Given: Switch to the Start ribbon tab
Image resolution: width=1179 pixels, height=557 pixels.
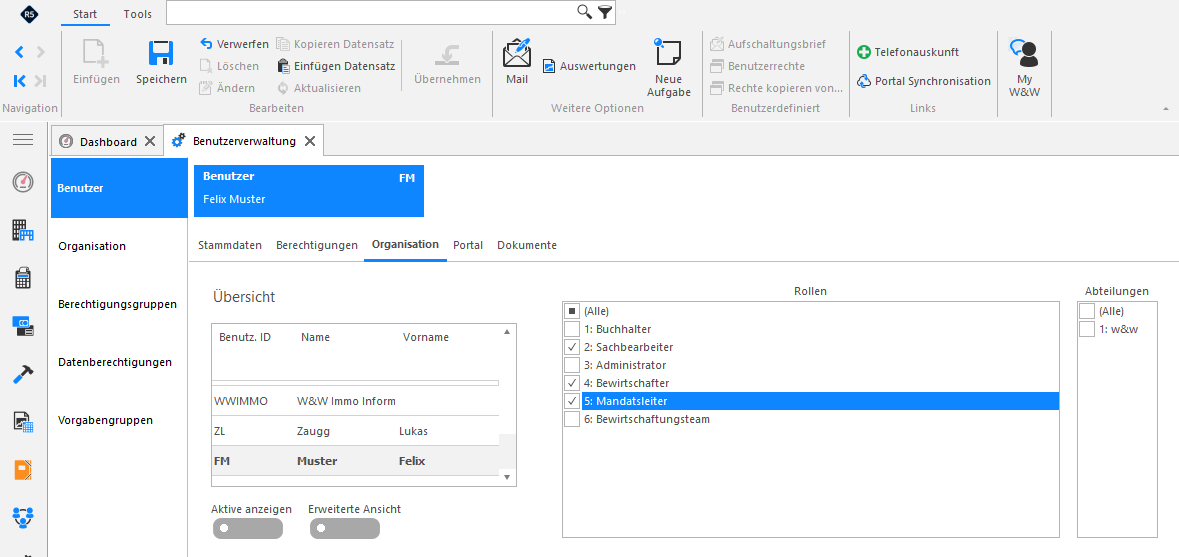Looking at the screenshot, I should click(85, 14).
